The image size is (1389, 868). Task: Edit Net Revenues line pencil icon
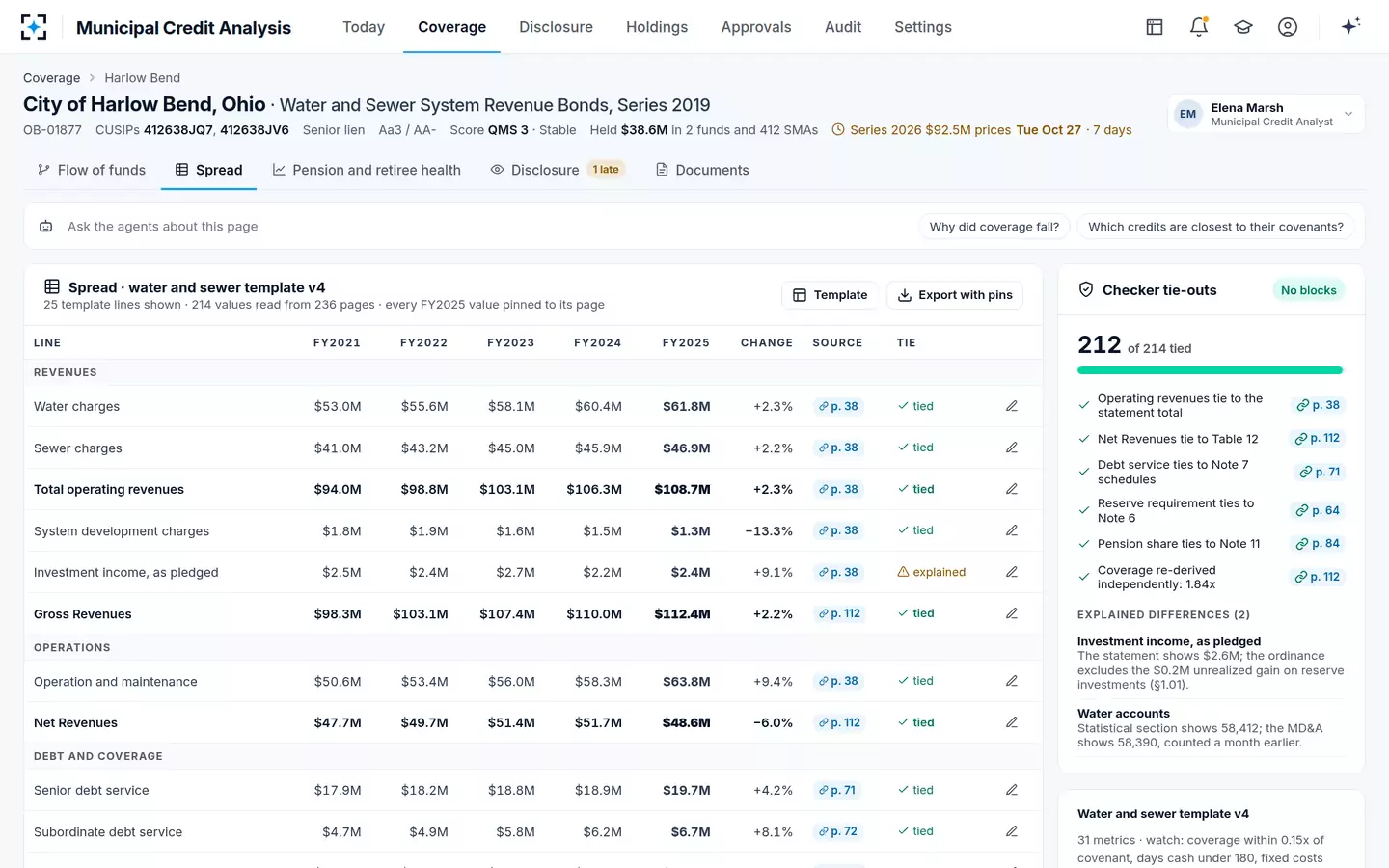[x=1012, y=722]
